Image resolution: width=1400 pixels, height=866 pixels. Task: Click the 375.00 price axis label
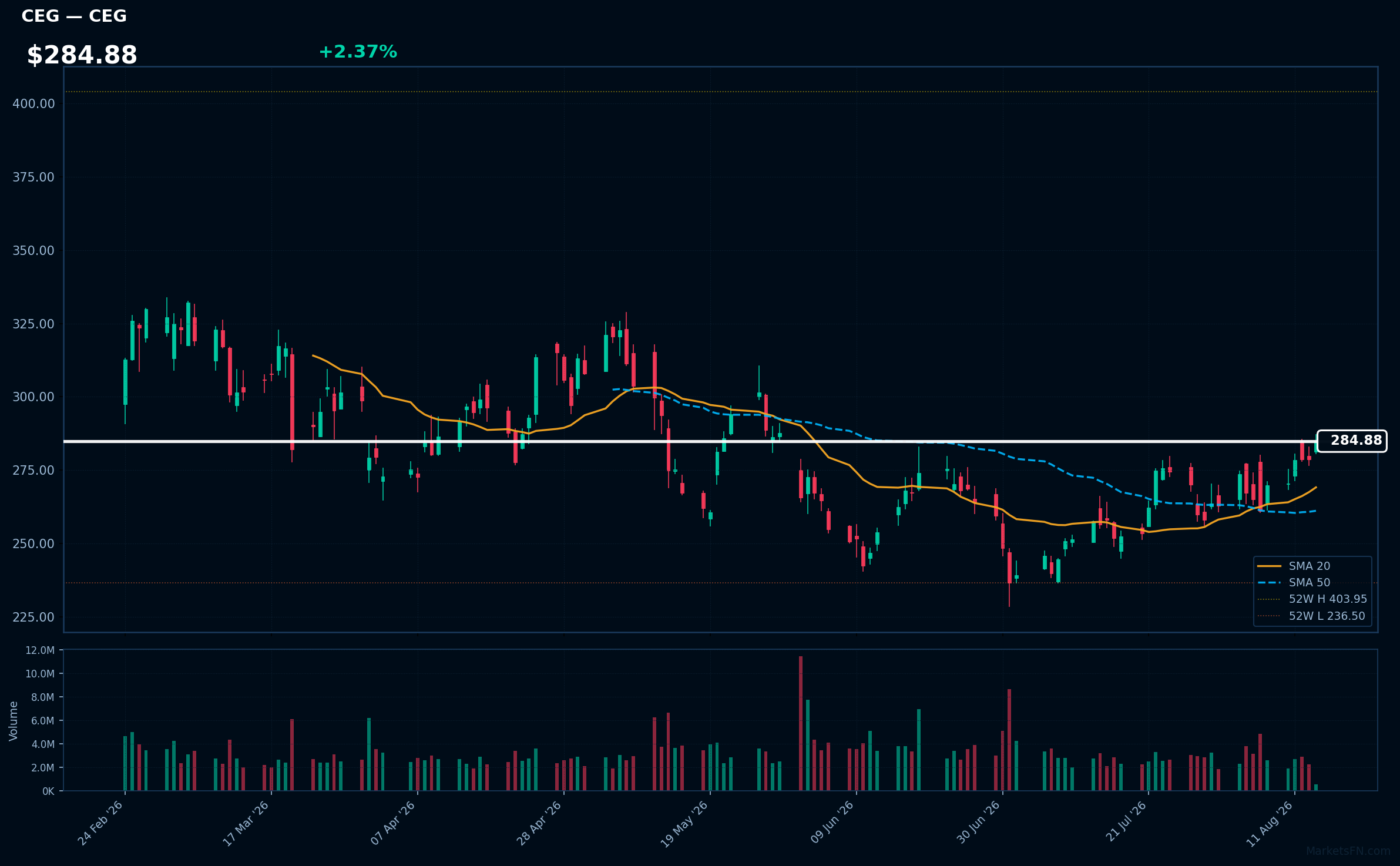(33, 177)
